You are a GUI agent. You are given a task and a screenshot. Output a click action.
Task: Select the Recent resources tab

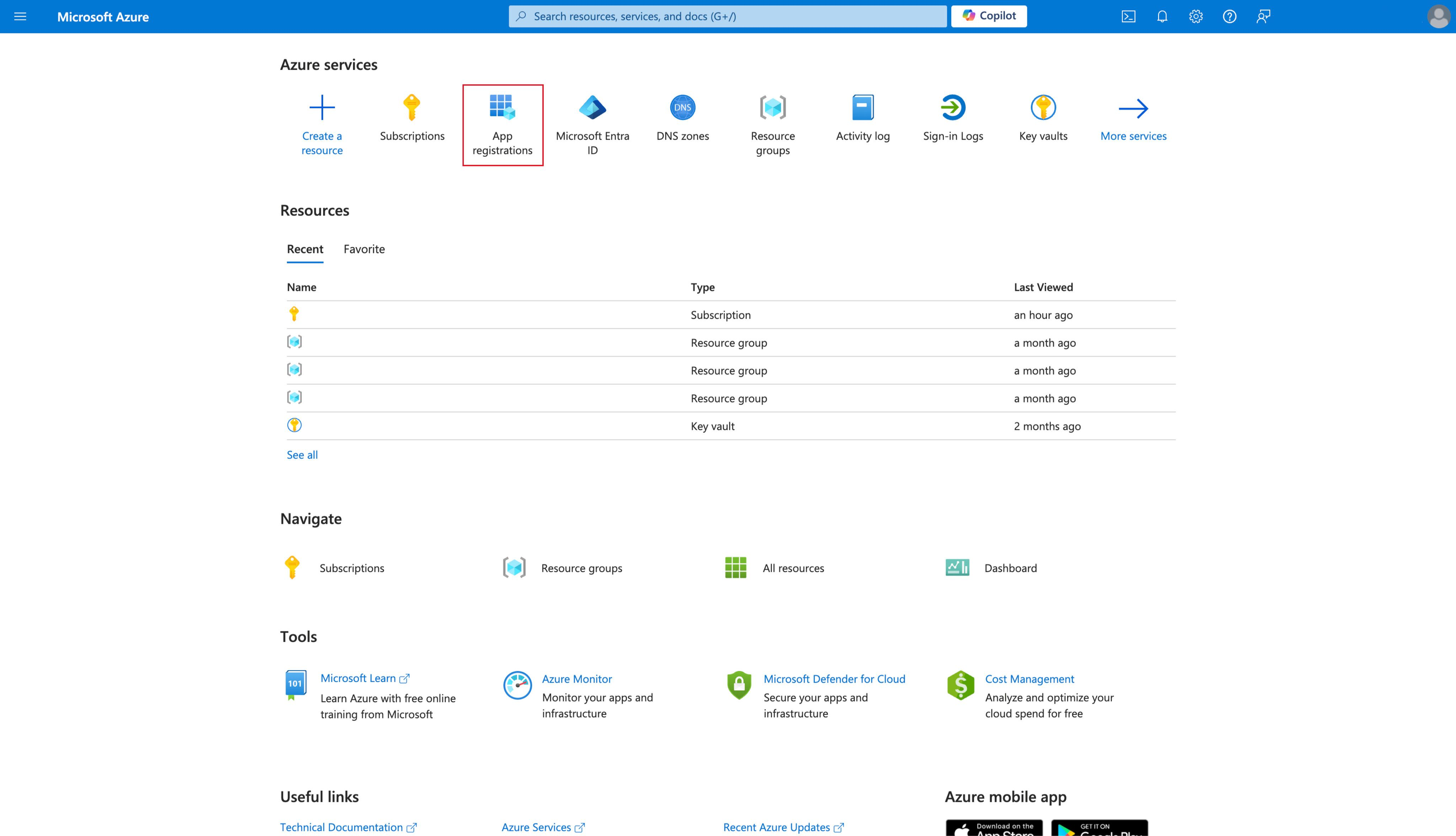(305, 249)
